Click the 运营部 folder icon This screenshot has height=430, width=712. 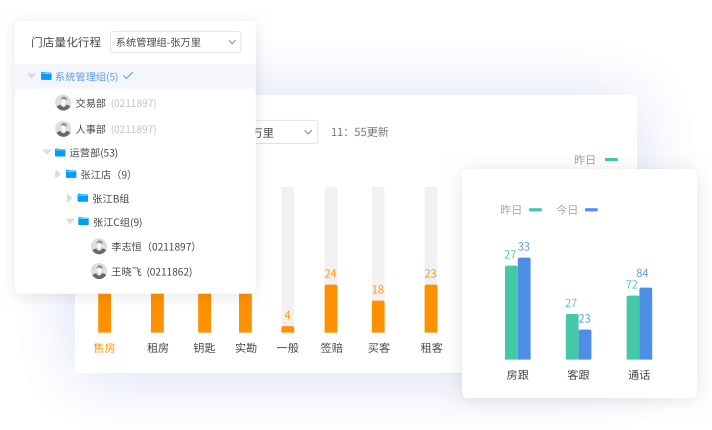61,152
